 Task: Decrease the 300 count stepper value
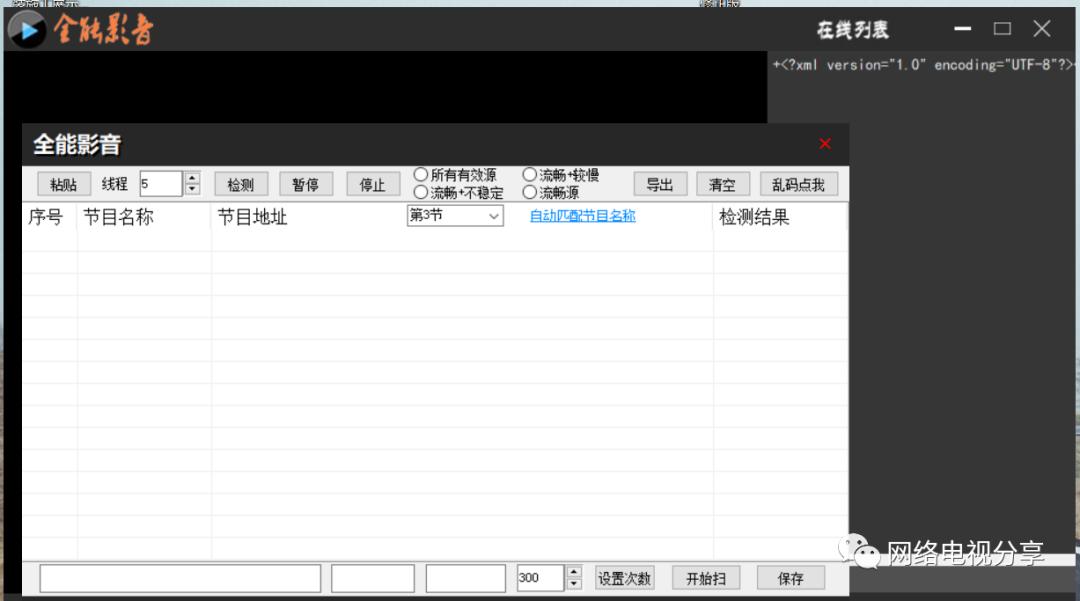(574, 583)
